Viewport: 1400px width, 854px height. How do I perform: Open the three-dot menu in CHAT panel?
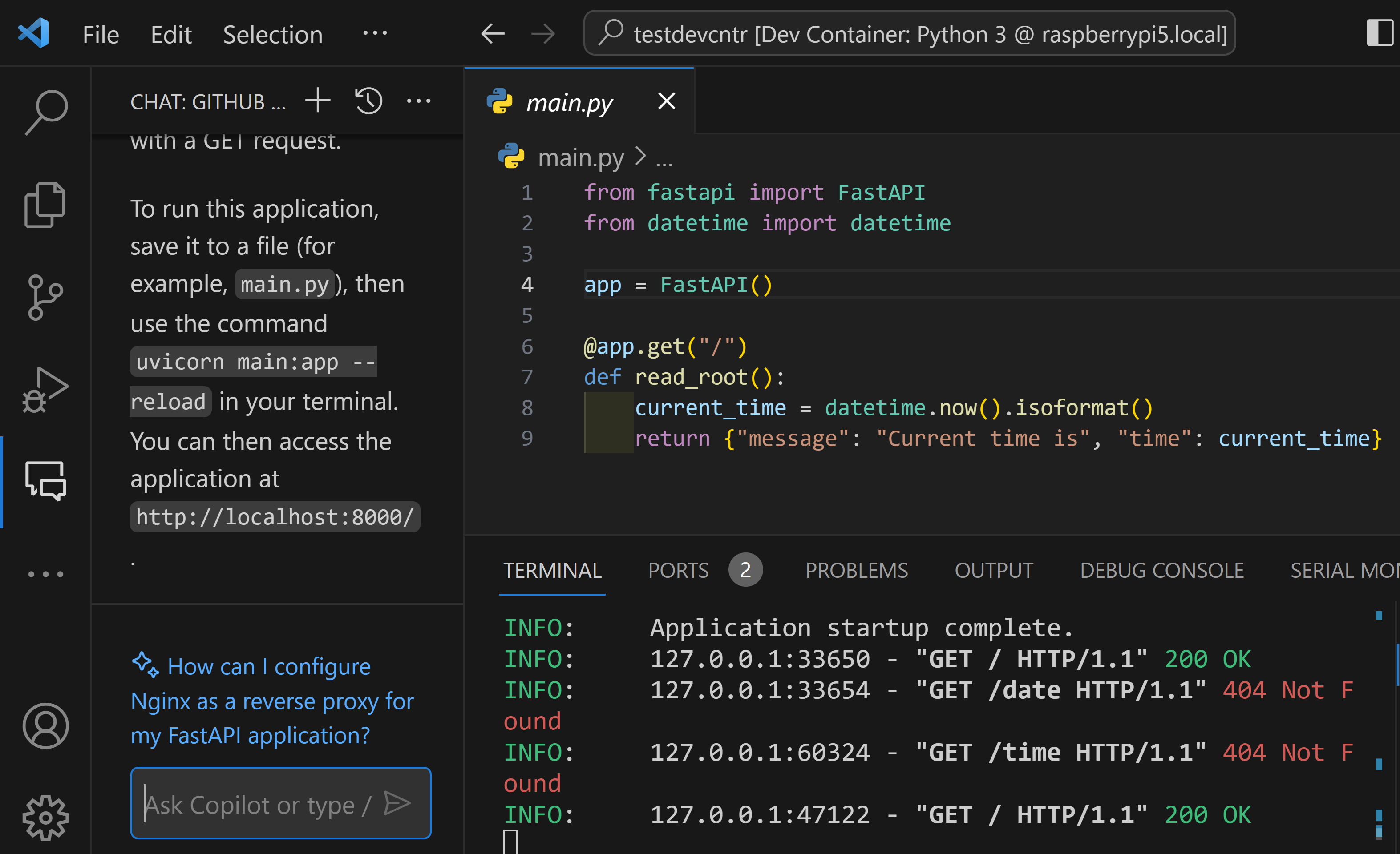421,102
